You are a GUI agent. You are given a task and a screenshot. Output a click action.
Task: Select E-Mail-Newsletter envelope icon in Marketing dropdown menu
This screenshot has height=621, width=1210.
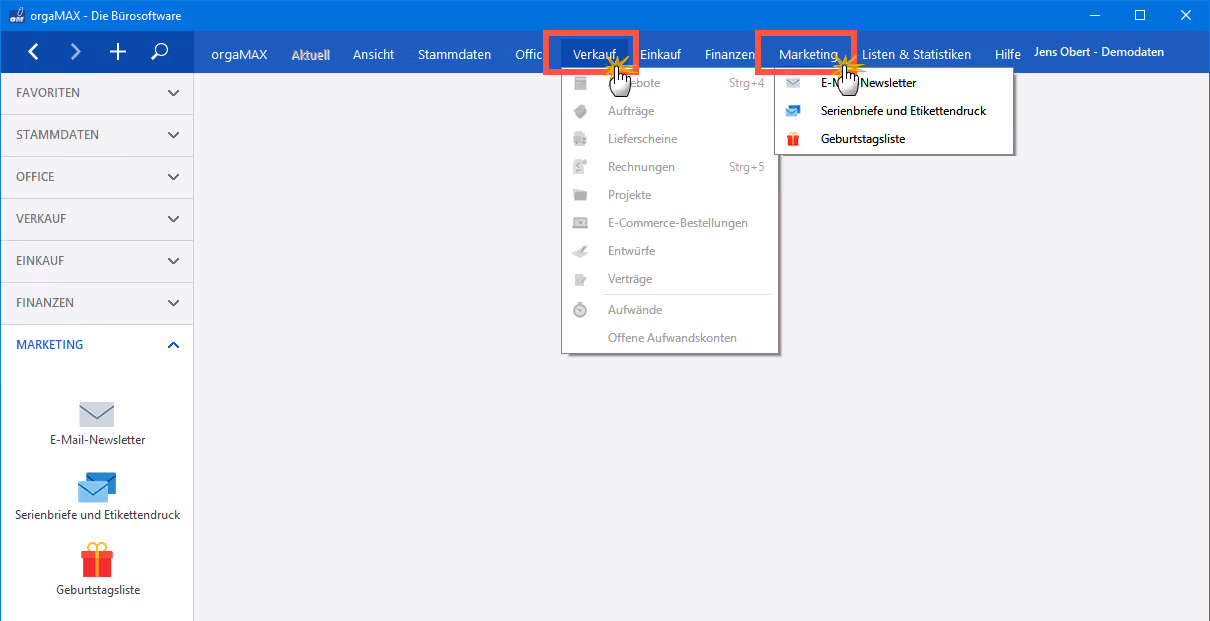(793, 83)
